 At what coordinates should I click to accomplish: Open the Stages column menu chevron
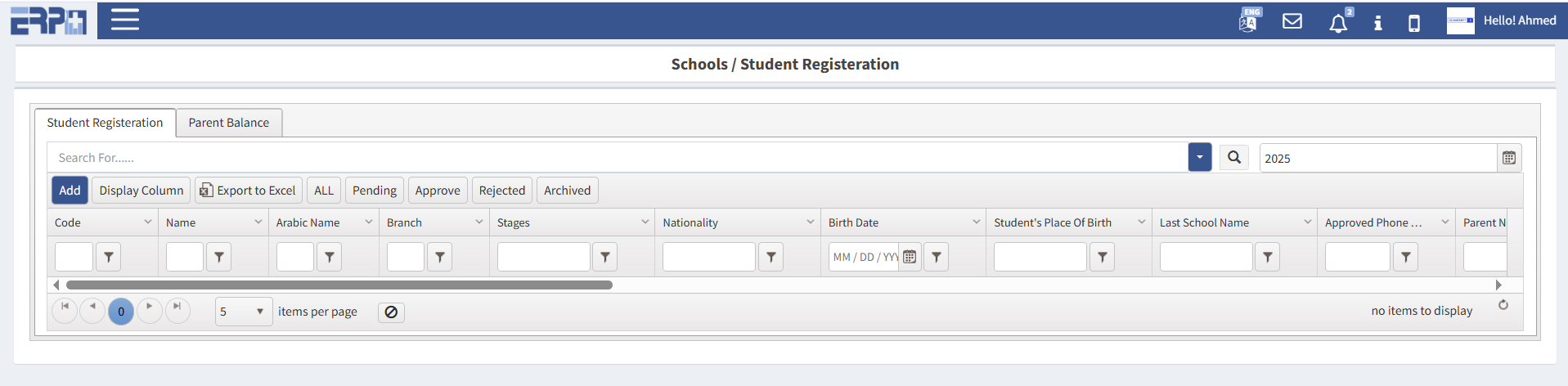coord(645,222)
